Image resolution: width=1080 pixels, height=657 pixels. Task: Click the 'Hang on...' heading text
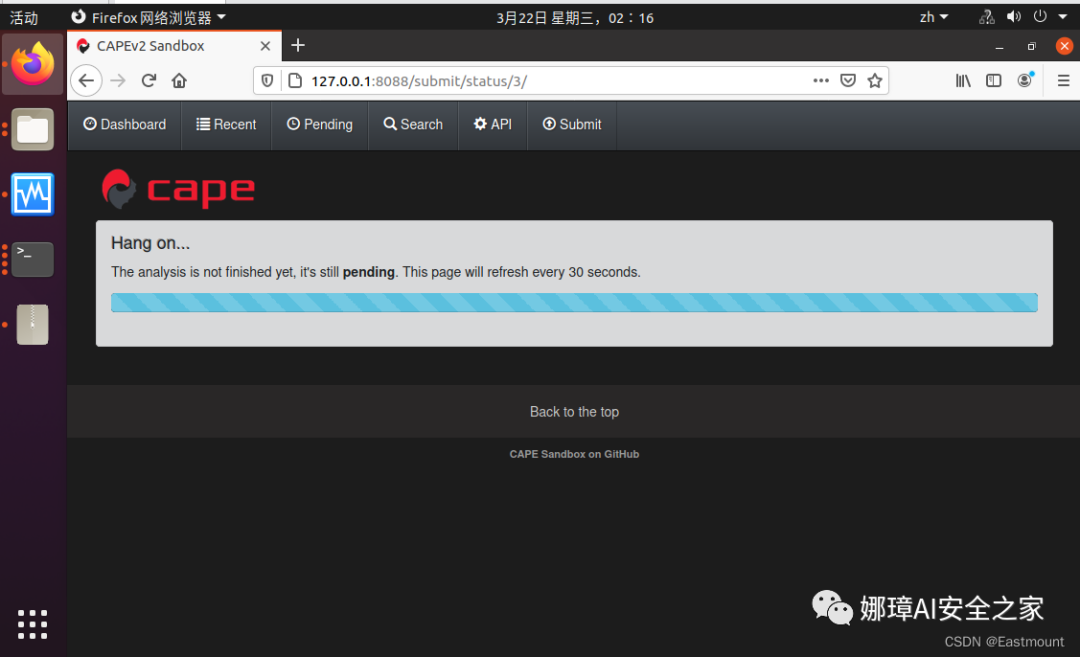pyautogui.click(x=150, y=243)
